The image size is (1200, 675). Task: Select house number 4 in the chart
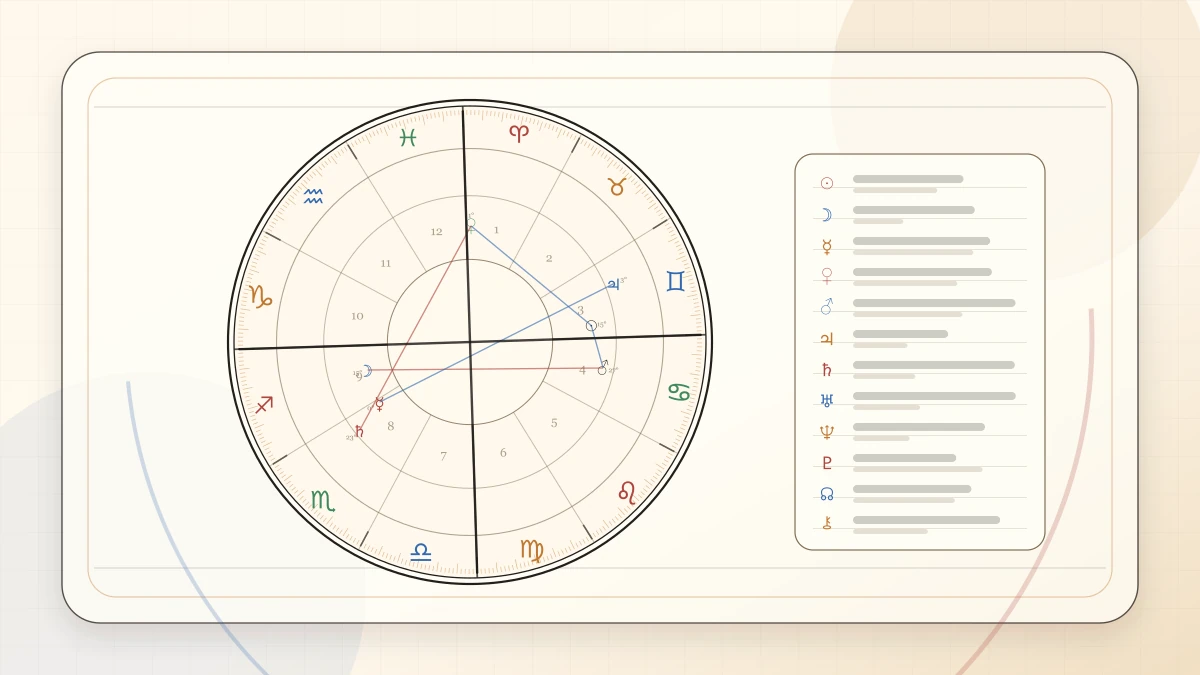tap(582, 370)
